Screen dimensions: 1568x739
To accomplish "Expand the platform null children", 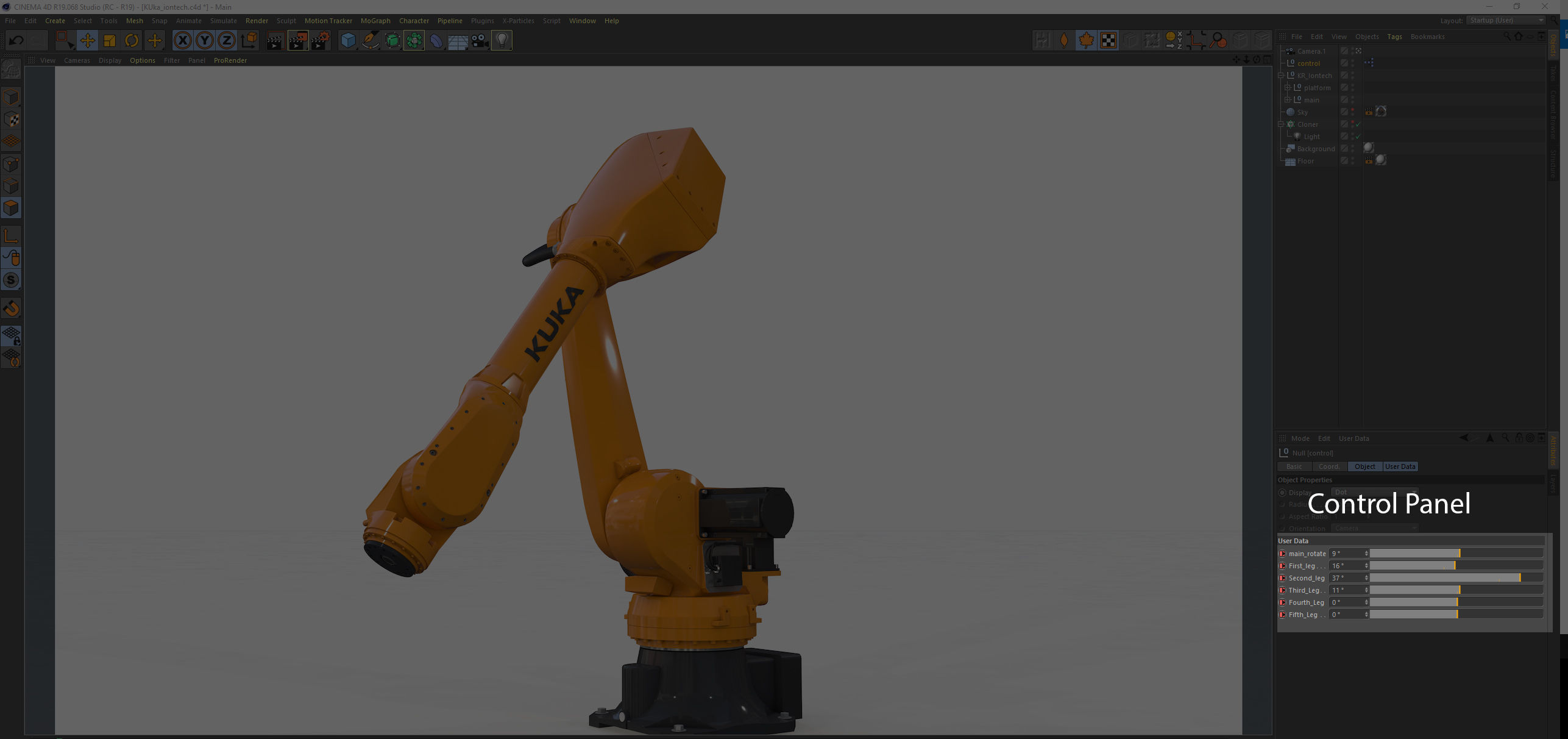I will [1288, 88].
